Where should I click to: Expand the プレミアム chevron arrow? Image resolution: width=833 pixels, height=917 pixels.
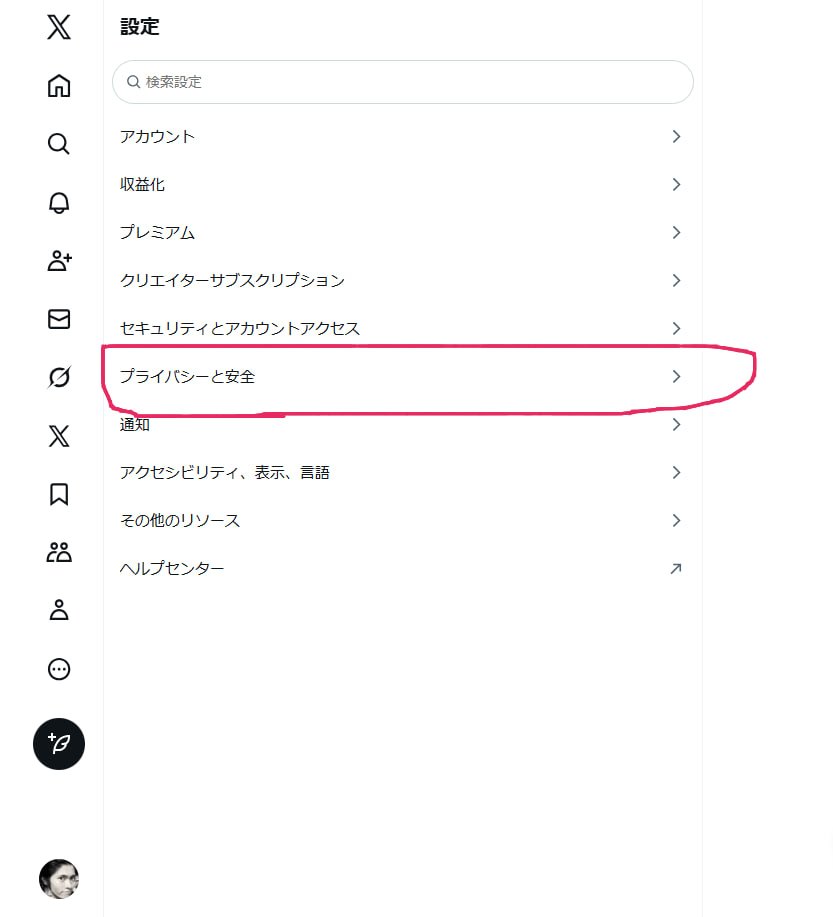pyautogui.click(x=676, y=232)
